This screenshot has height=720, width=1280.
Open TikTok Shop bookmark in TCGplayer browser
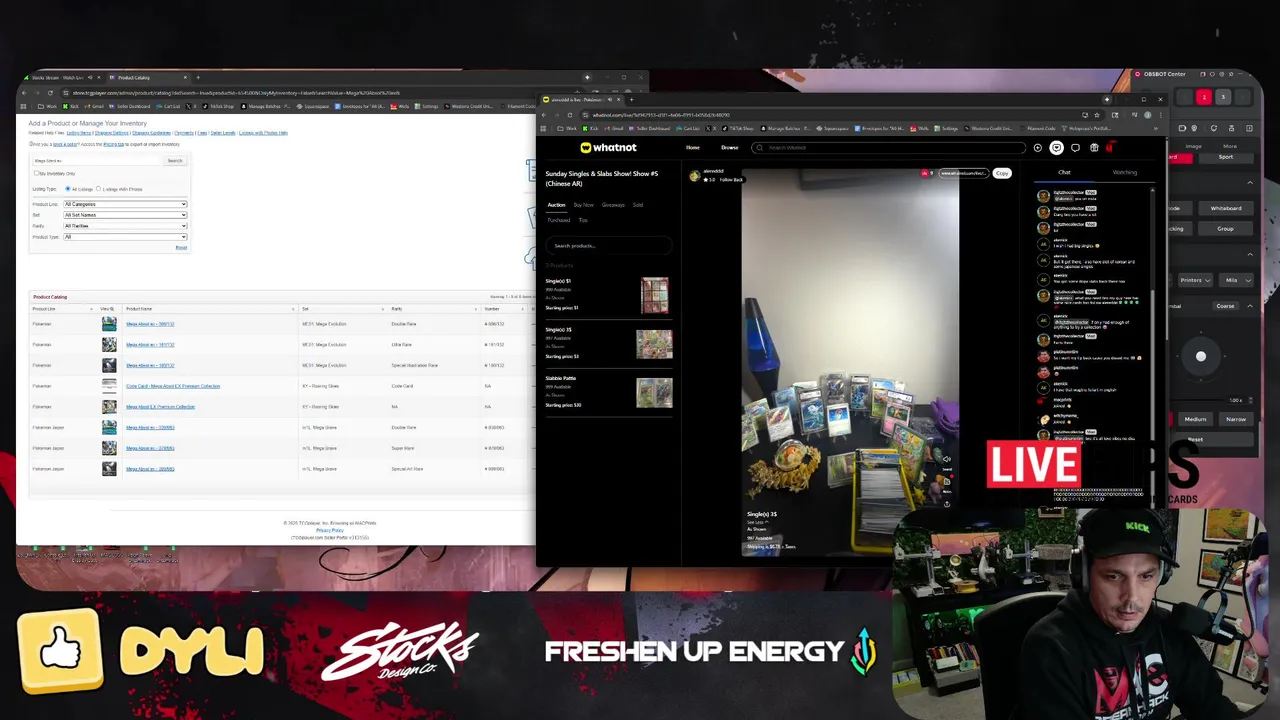[218, 106]
